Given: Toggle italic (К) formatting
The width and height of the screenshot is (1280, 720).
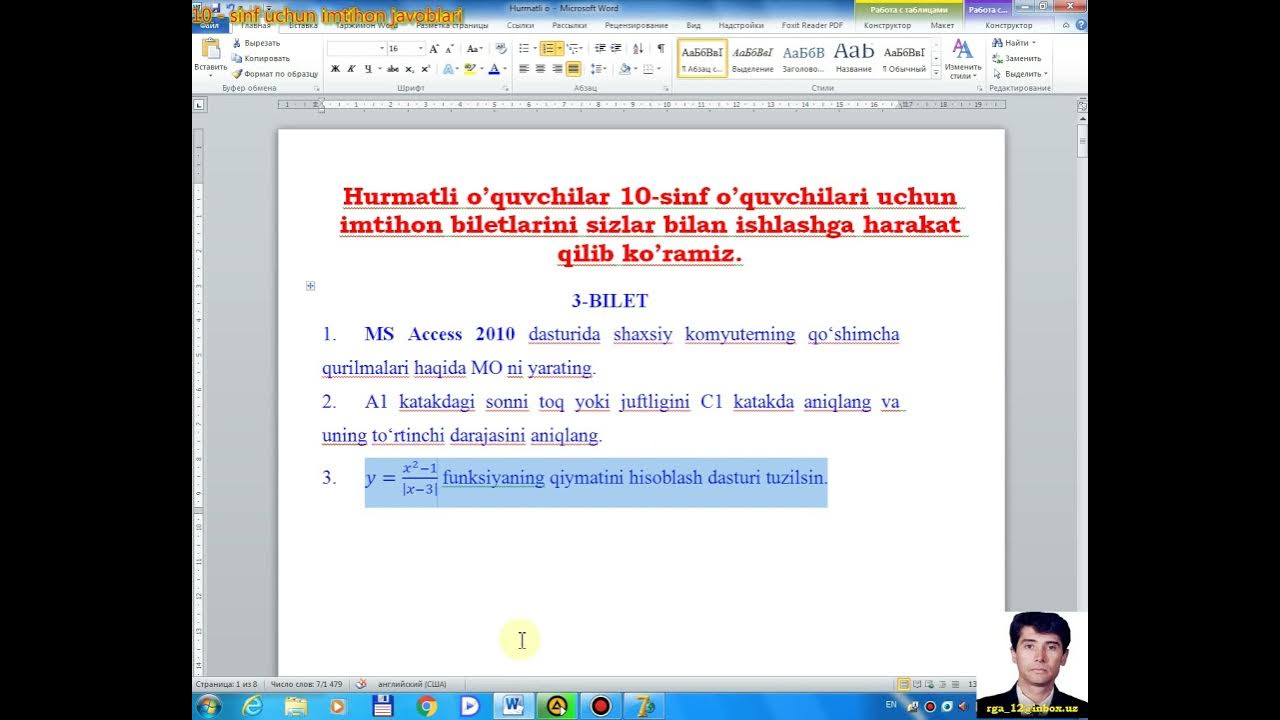Looking at the screenshot, I should pos(351,69).
